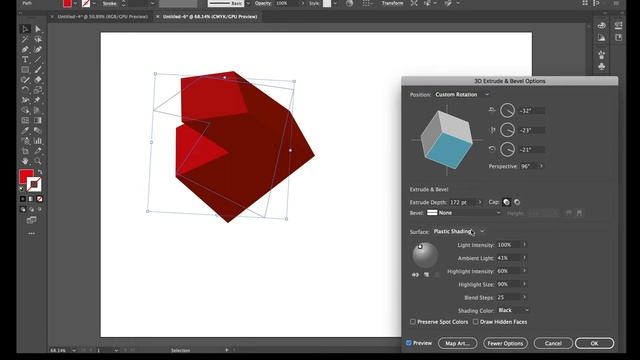
Task: Click the X axis rotation field -12°
Action: tap(532, 111)
